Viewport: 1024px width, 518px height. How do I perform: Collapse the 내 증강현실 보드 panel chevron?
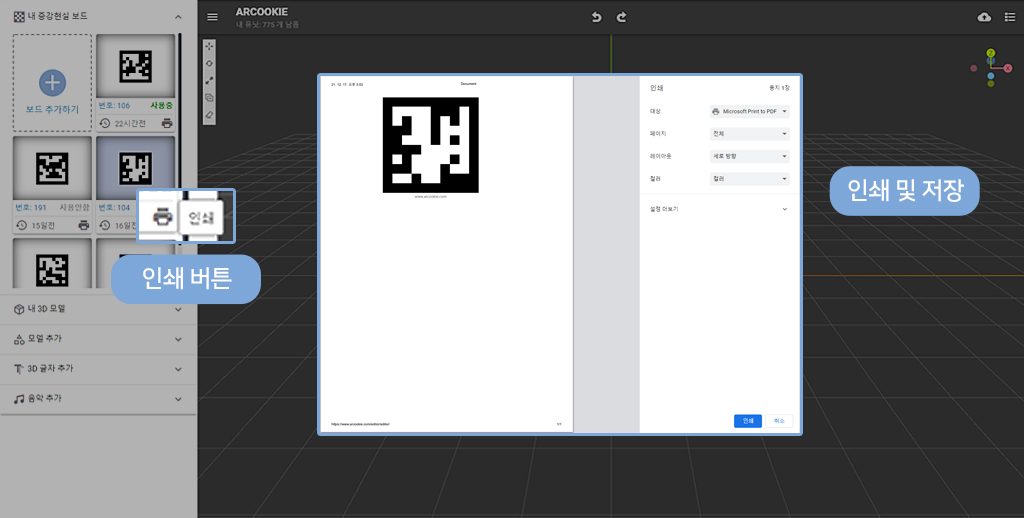(178, 18)
